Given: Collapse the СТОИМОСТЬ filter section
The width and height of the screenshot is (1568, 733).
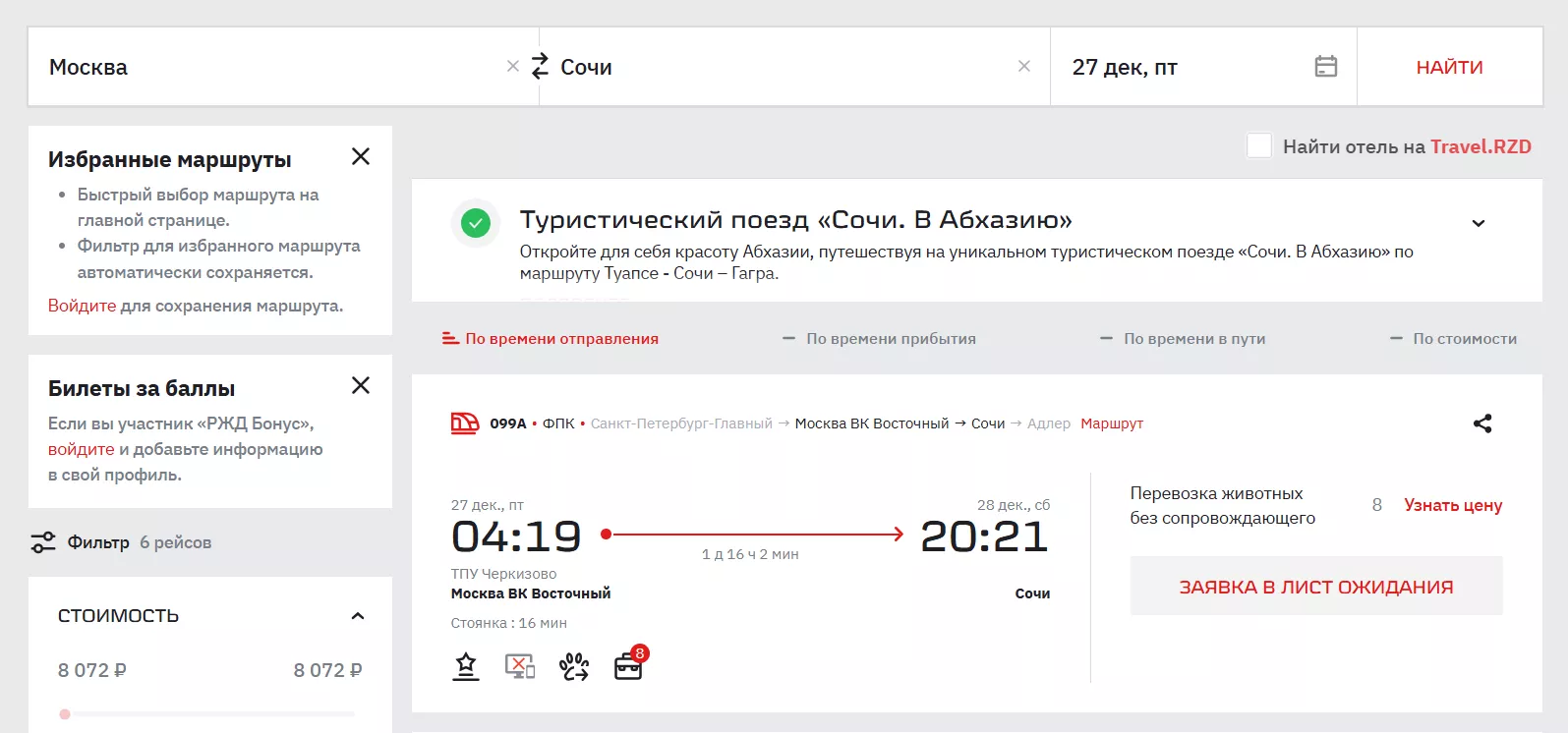Looking at the screenshot, I should point(358,616).
